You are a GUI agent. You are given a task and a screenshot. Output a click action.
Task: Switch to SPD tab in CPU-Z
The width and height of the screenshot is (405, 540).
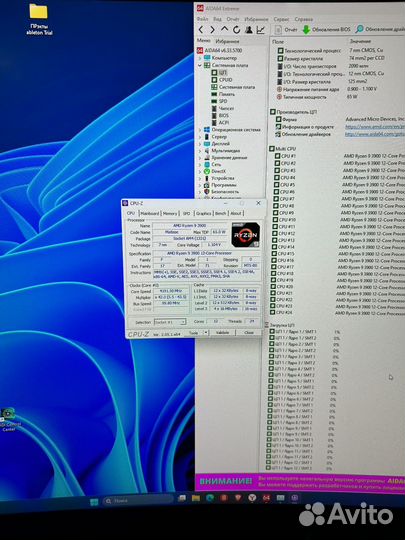pyautogui.click(x=186, y=214)
